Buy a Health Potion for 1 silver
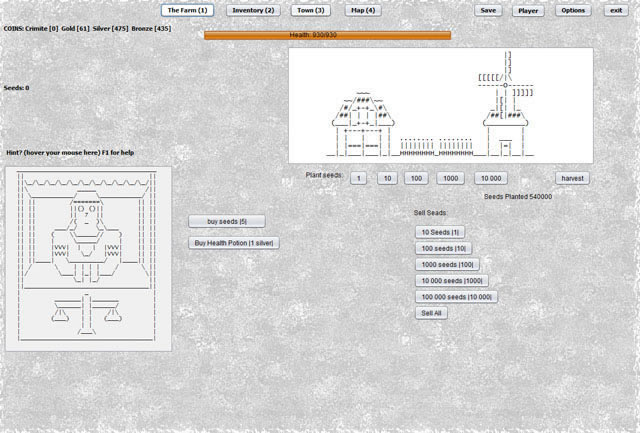This screenshot has width=640, height=433. (x=235, y=243)
